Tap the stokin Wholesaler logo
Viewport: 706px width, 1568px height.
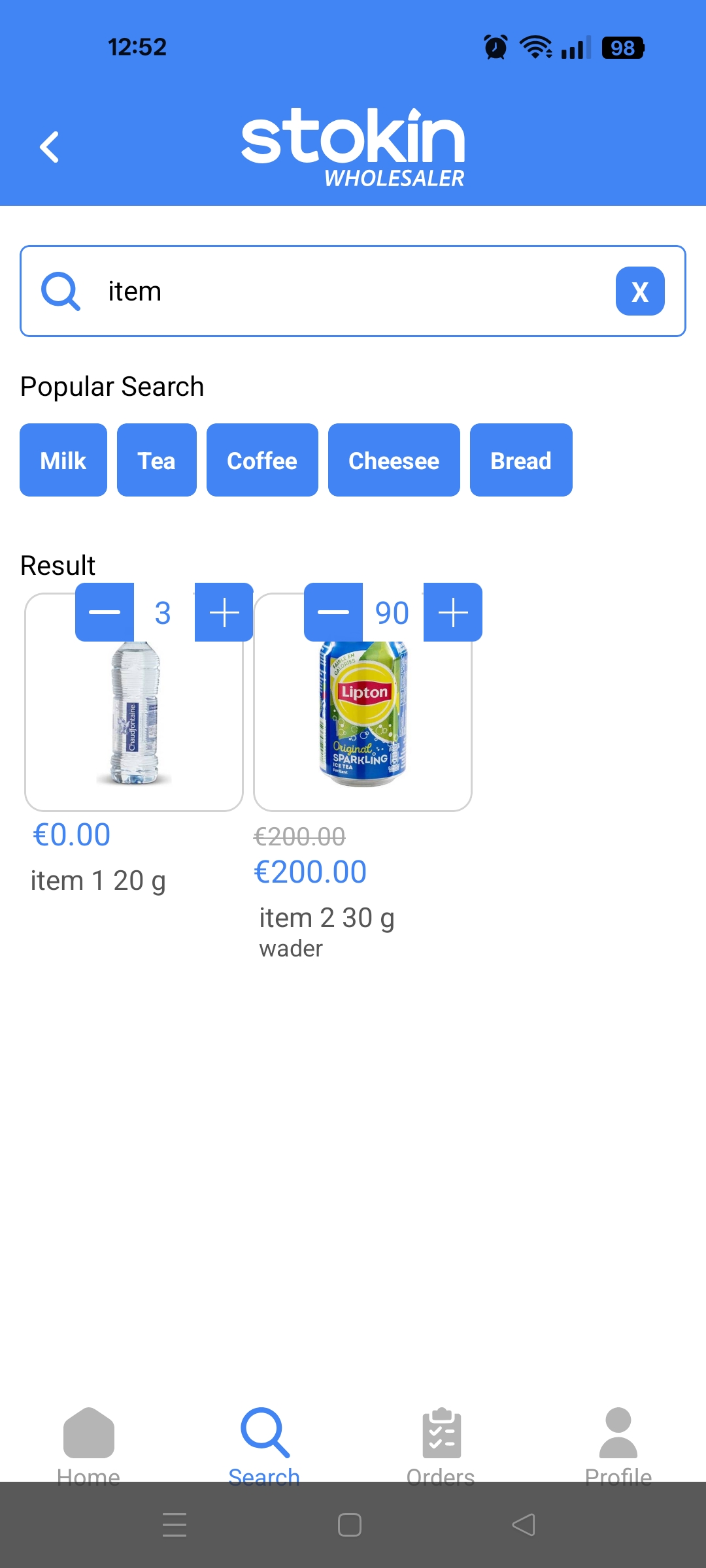pos(353,148)
